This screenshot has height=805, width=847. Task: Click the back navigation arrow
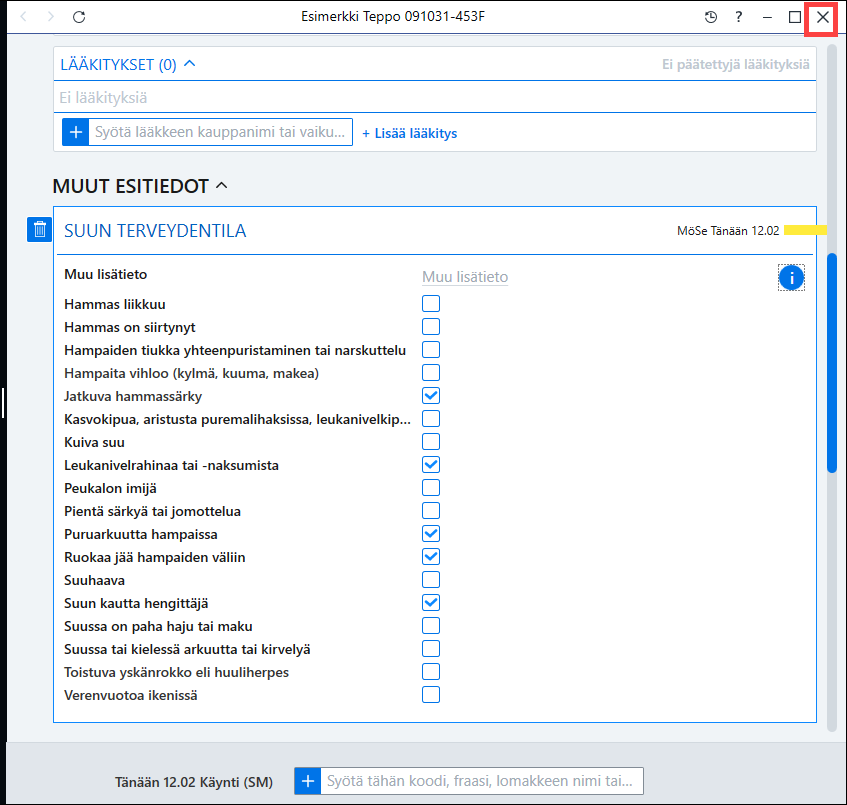tap(23, 17)
